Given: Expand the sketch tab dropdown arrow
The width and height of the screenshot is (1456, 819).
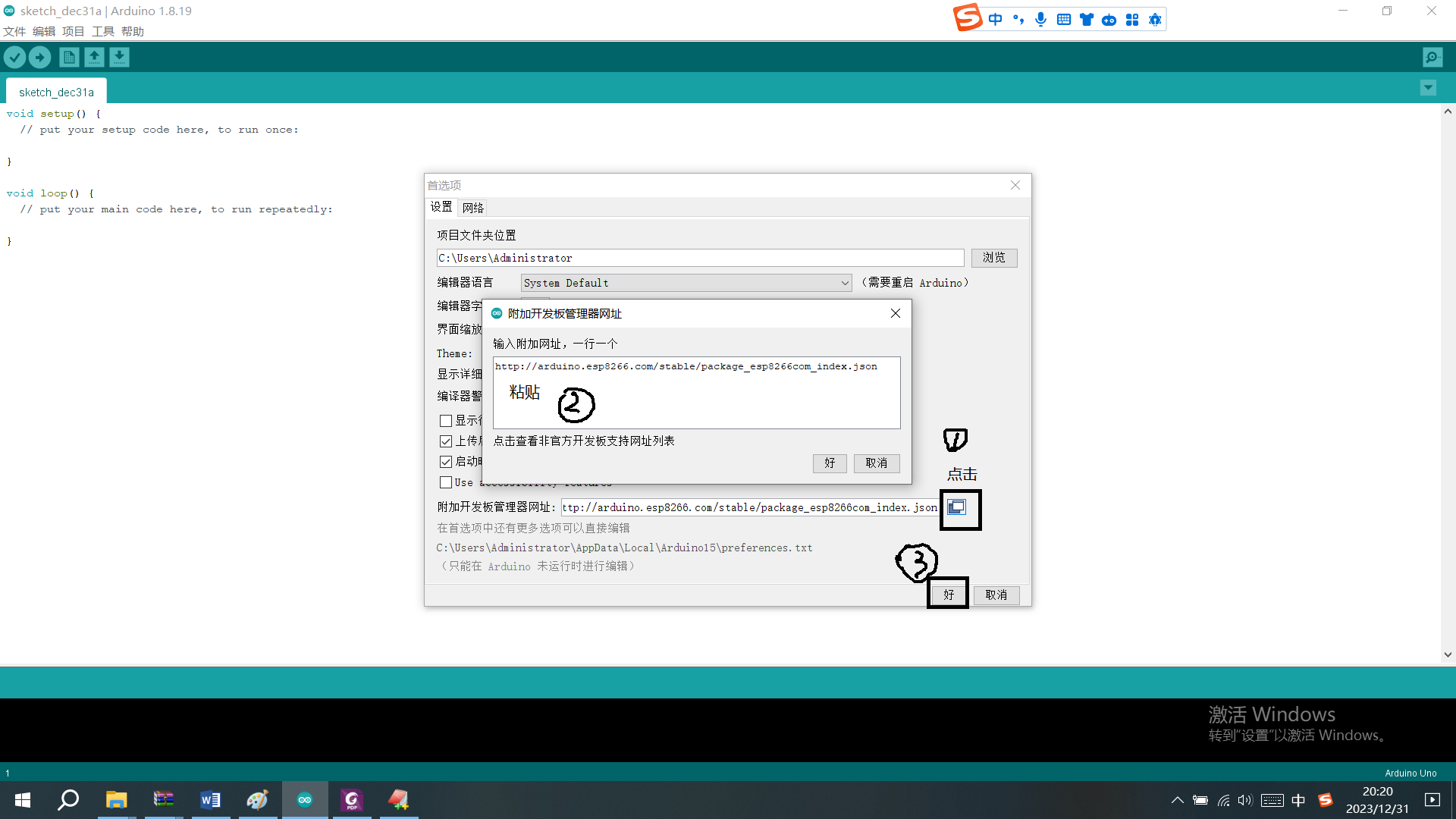Looking at the screenshot, I should [1428, 88].
